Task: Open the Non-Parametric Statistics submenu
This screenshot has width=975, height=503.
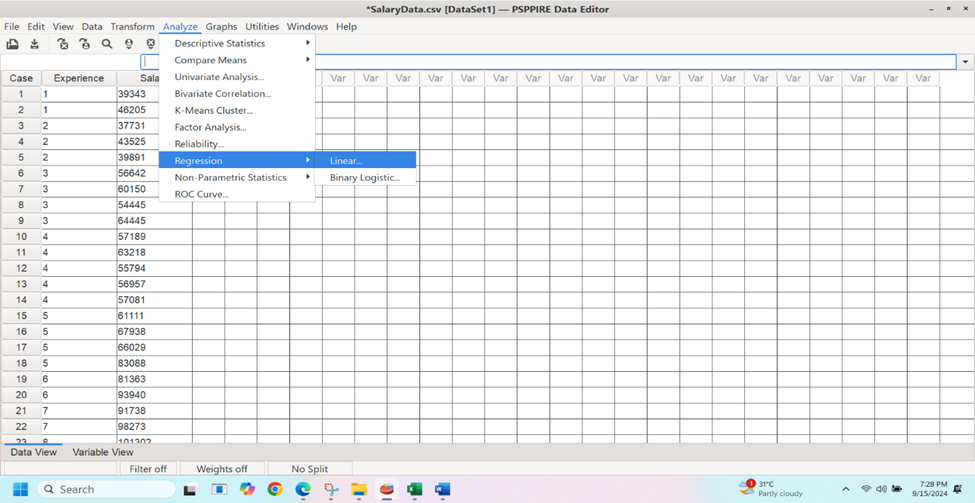Action: click(x=237, y=177)
